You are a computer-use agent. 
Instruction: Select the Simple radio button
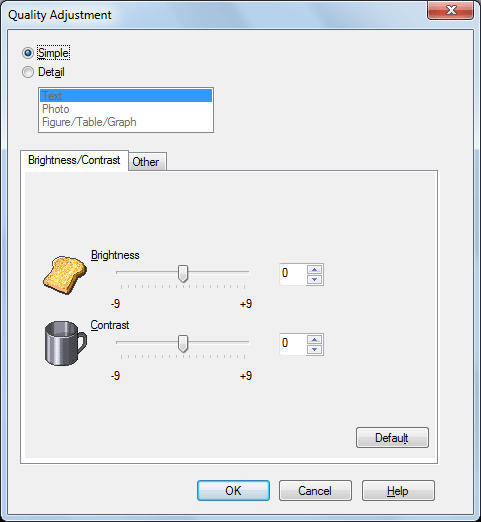coord(28,53)
